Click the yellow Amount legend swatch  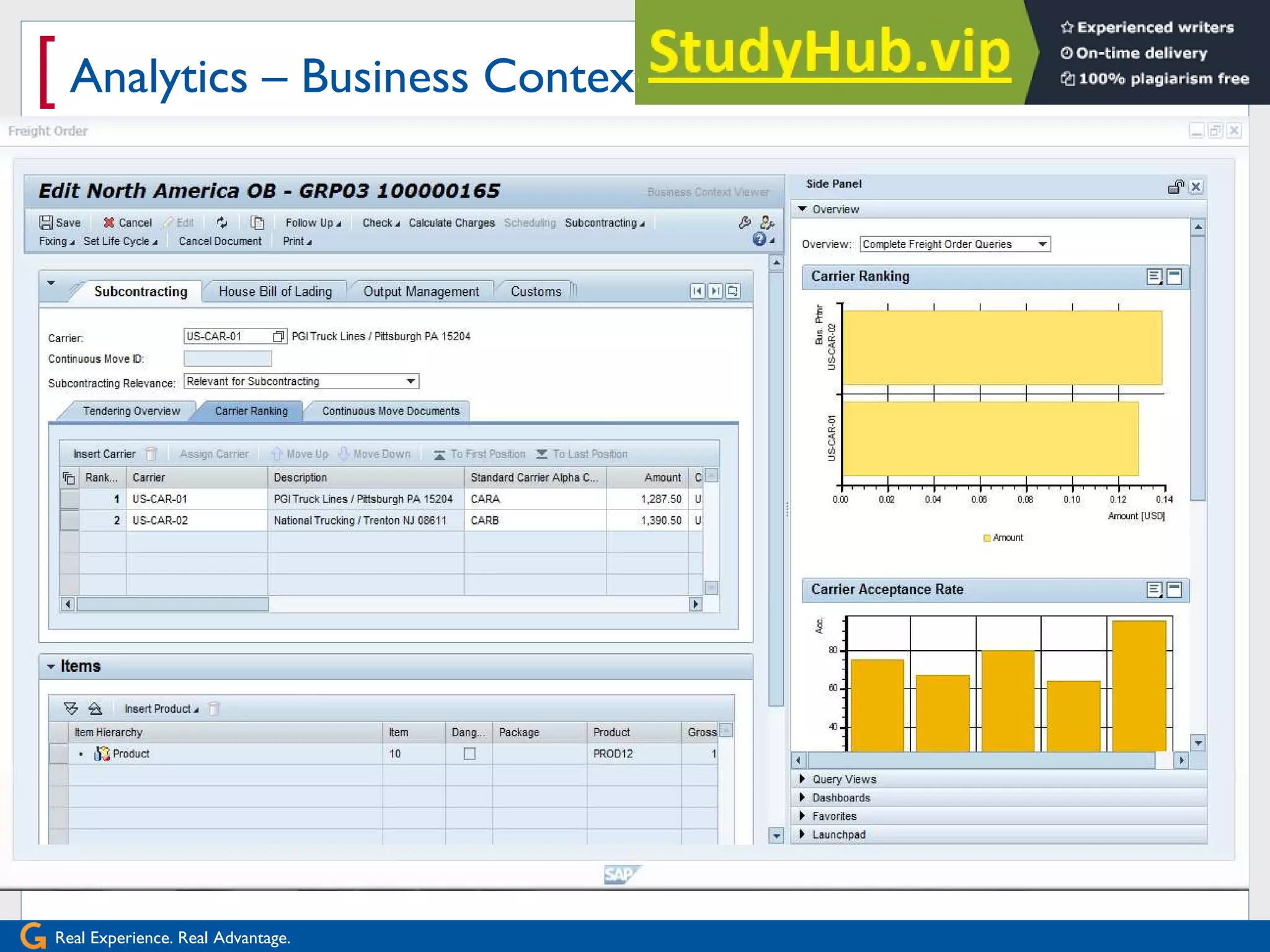click(x=987, y=538)
